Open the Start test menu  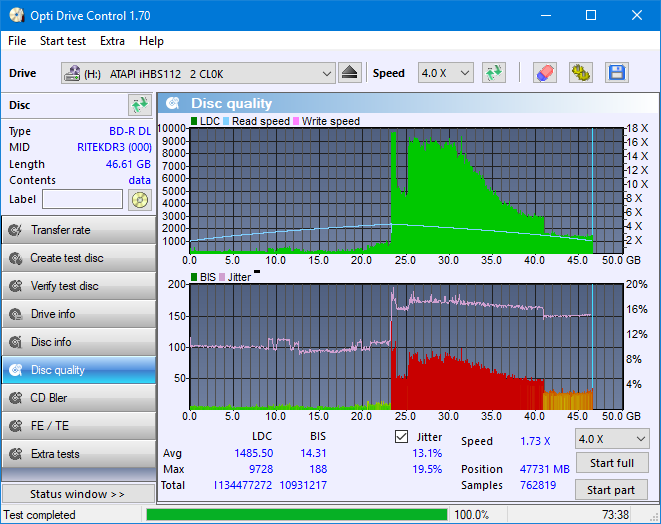coord(63,41)
